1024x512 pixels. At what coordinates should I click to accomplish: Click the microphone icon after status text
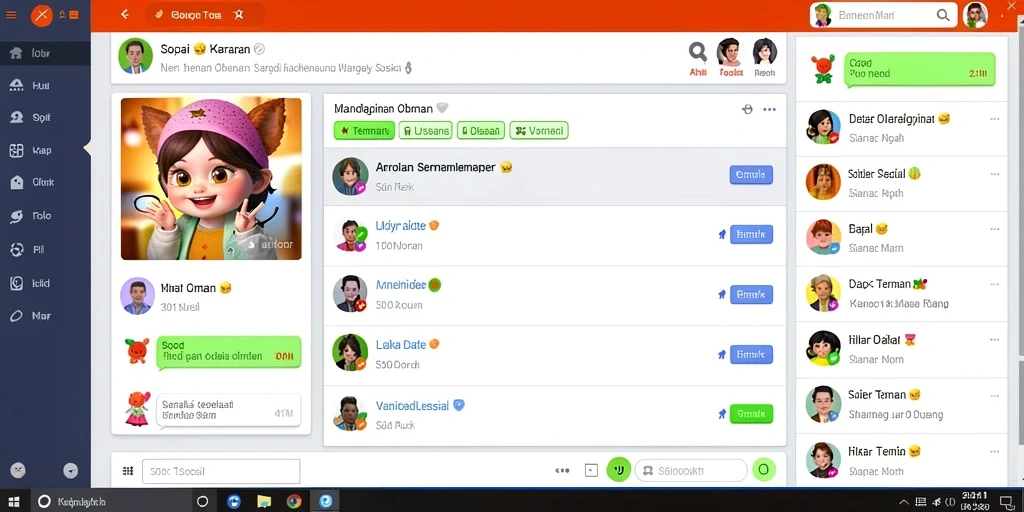pos(409,67)
